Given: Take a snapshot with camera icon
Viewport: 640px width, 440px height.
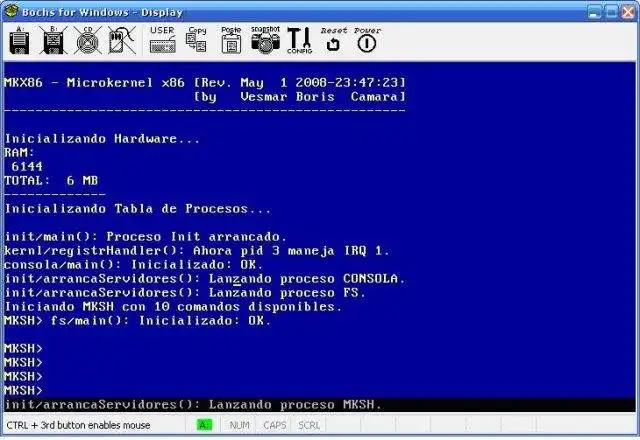Looking at the screenshot, I should (265, 40).
